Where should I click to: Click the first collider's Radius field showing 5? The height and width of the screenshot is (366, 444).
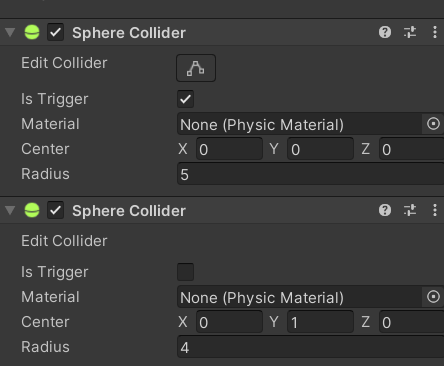coord(310,174)
